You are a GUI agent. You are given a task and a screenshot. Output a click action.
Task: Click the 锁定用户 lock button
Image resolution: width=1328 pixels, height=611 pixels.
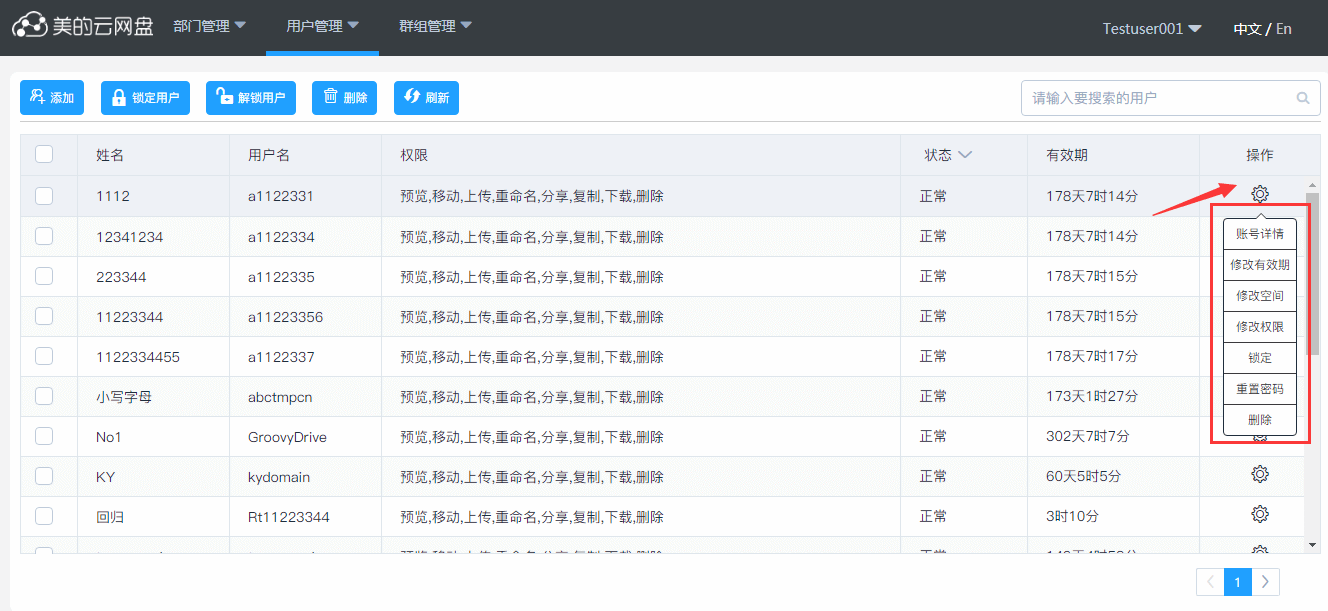pos(145,98)
